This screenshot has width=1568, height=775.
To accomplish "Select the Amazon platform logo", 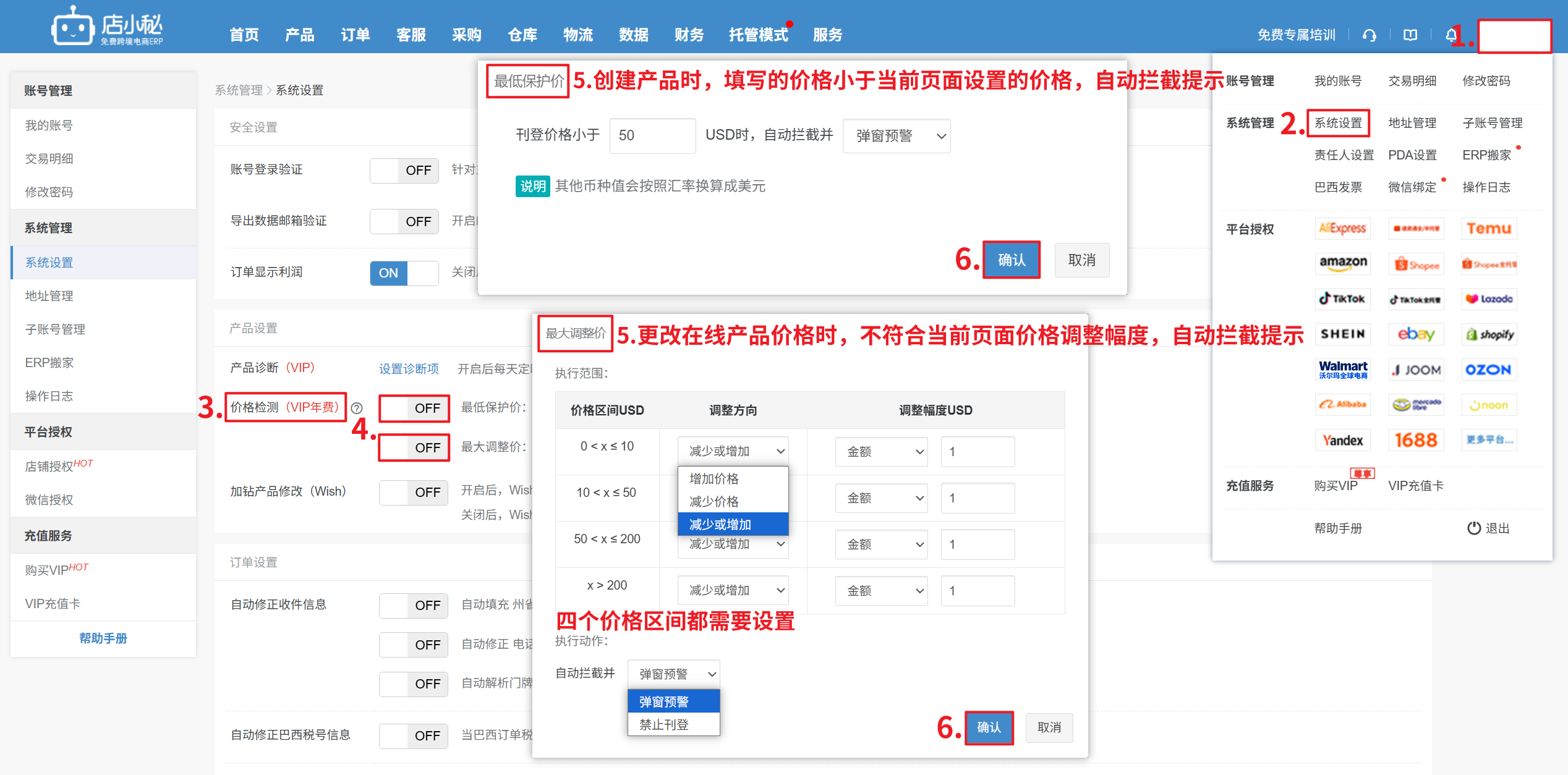I will pos(1343,263).
